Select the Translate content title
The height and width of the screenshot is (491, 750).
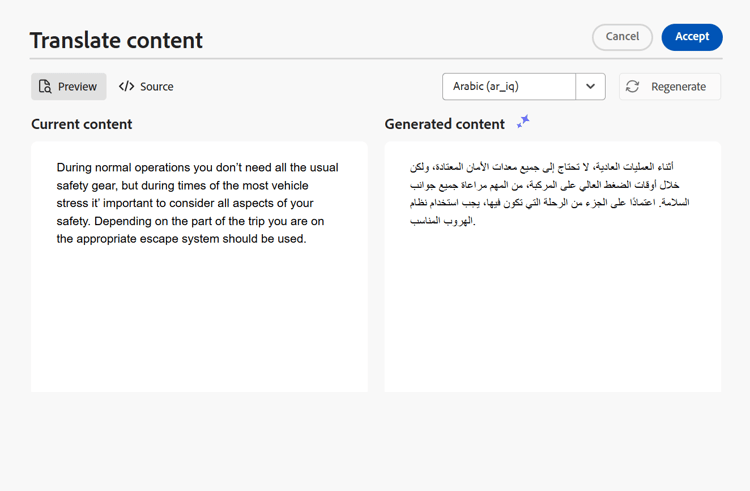116,40
